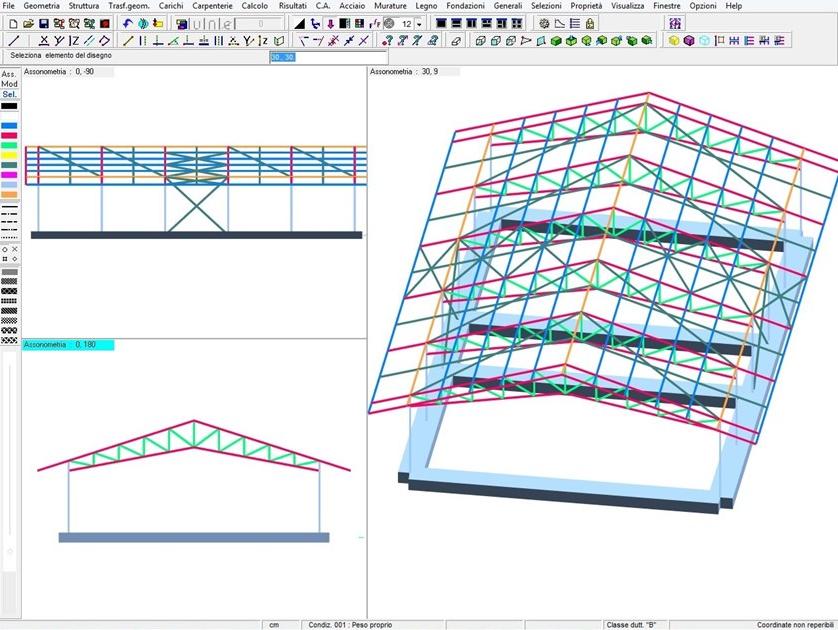Click the padlock icon in toolbar
The image size is (838, 630).
(590, 23)
